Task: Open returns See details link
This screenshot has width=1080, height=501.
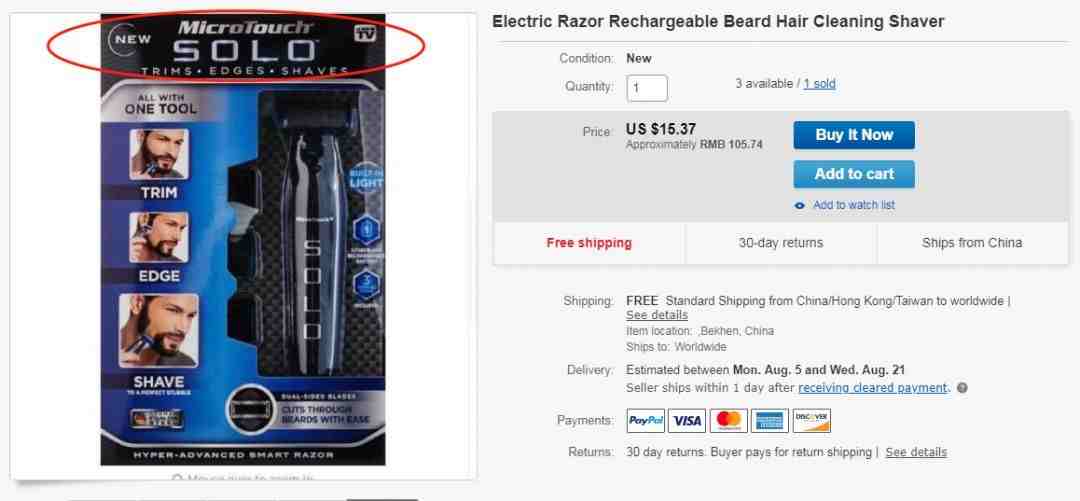Action: tap(916, 452)
